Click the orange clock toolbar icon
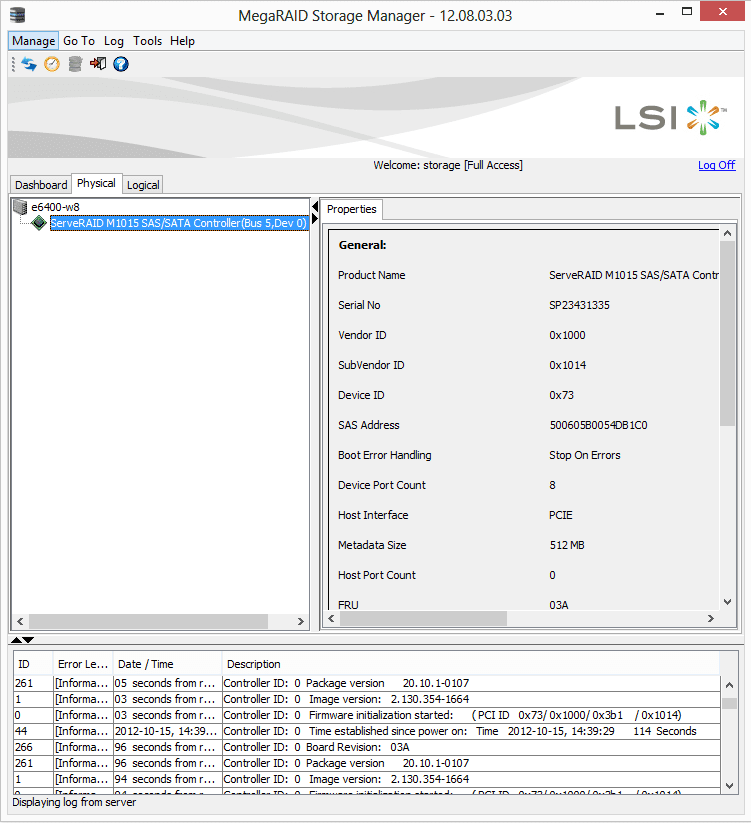 pyautogui.click(x=52, y=64)
